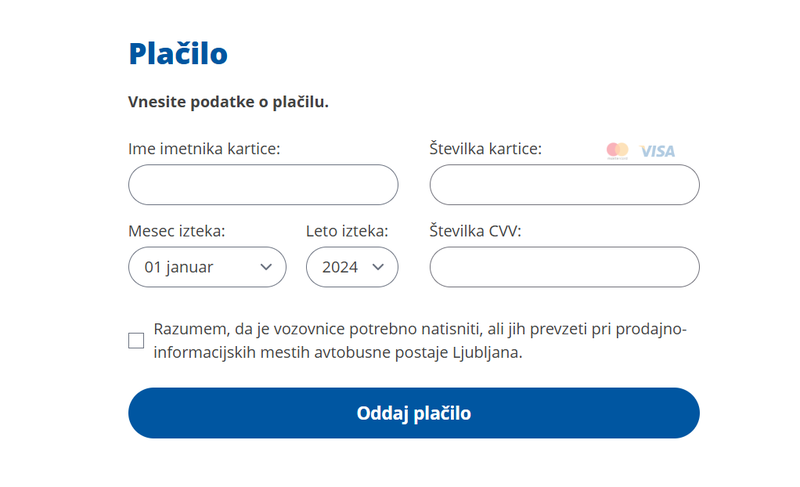Click the Vnesite podatke o plačilu text
The width and height of the screenshot is (800, 487).
[x=228, y=102]
